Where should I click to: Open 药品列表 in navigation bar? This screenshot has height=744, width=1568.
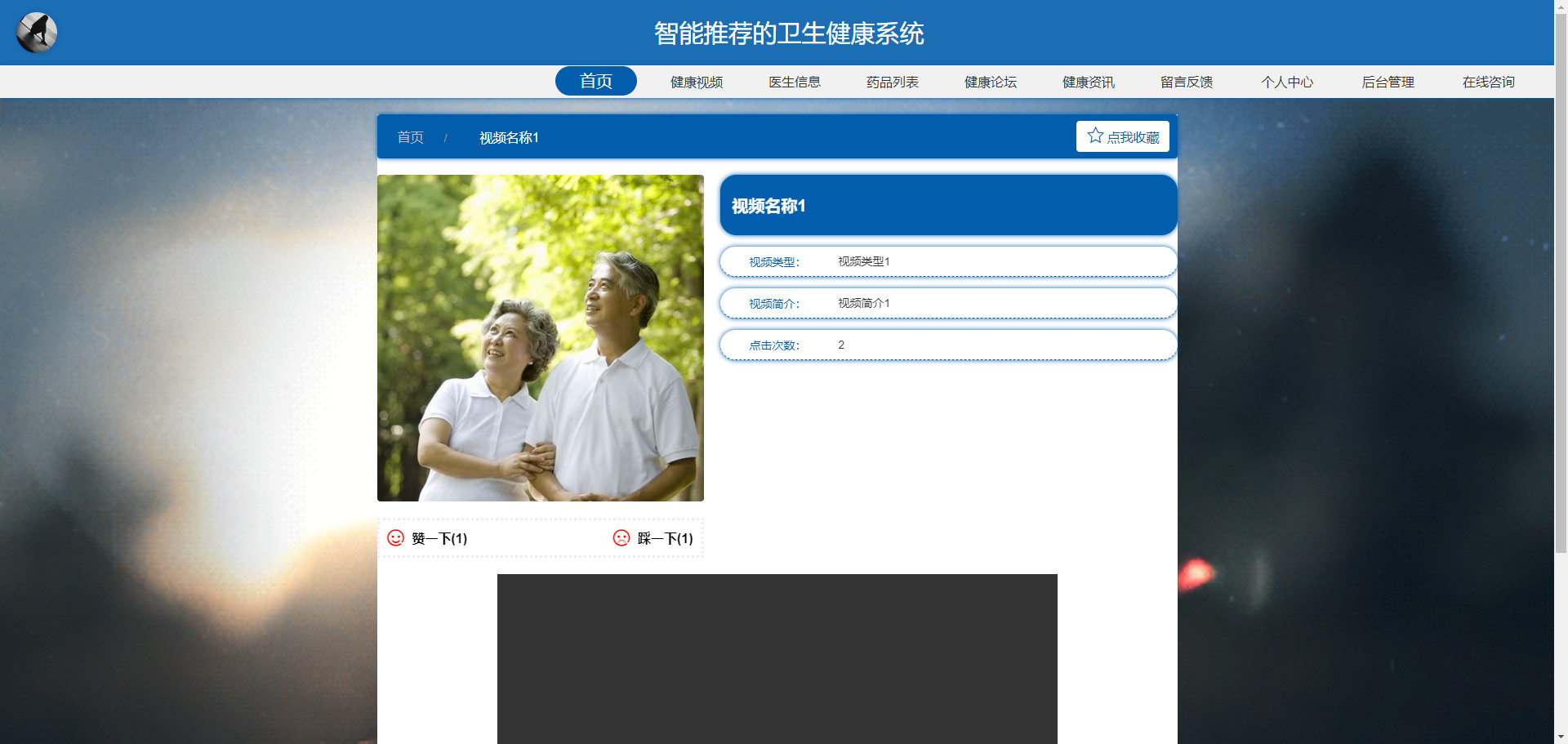(893, 82)
